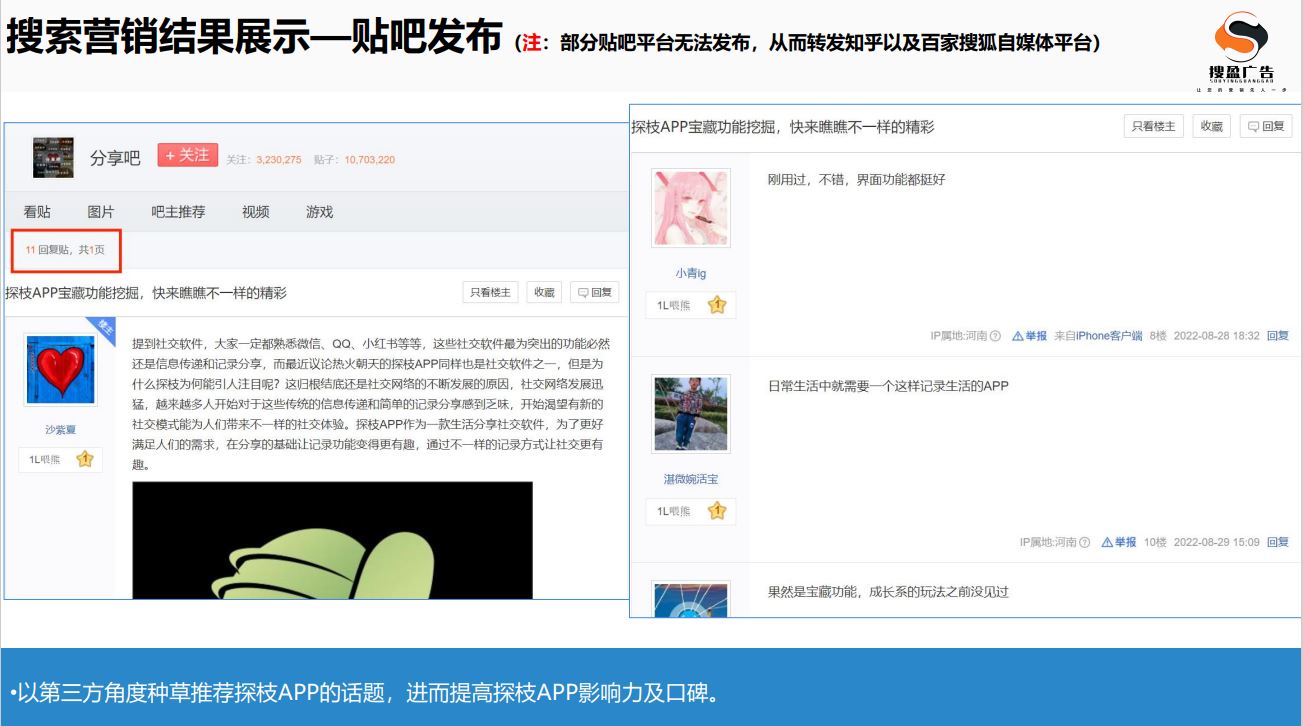Click the 来自iPhone客户端 link
This screenshot has height=726, width=1303.
tap(1098, 337)
